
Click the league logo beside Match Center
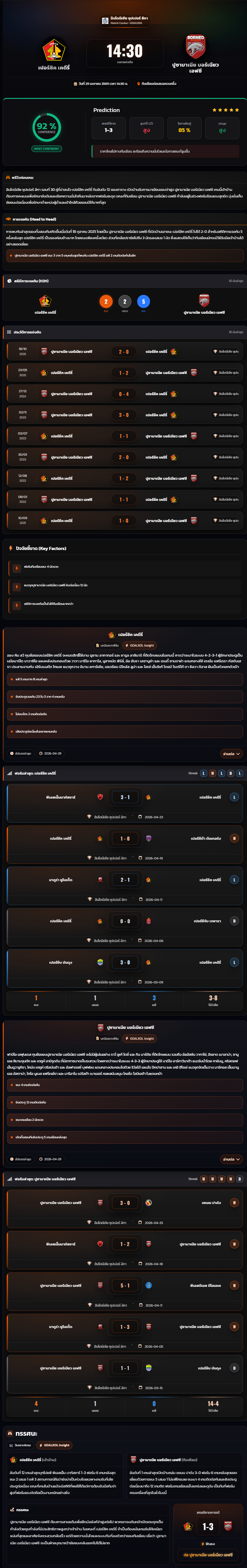click(x=105, y=21)
